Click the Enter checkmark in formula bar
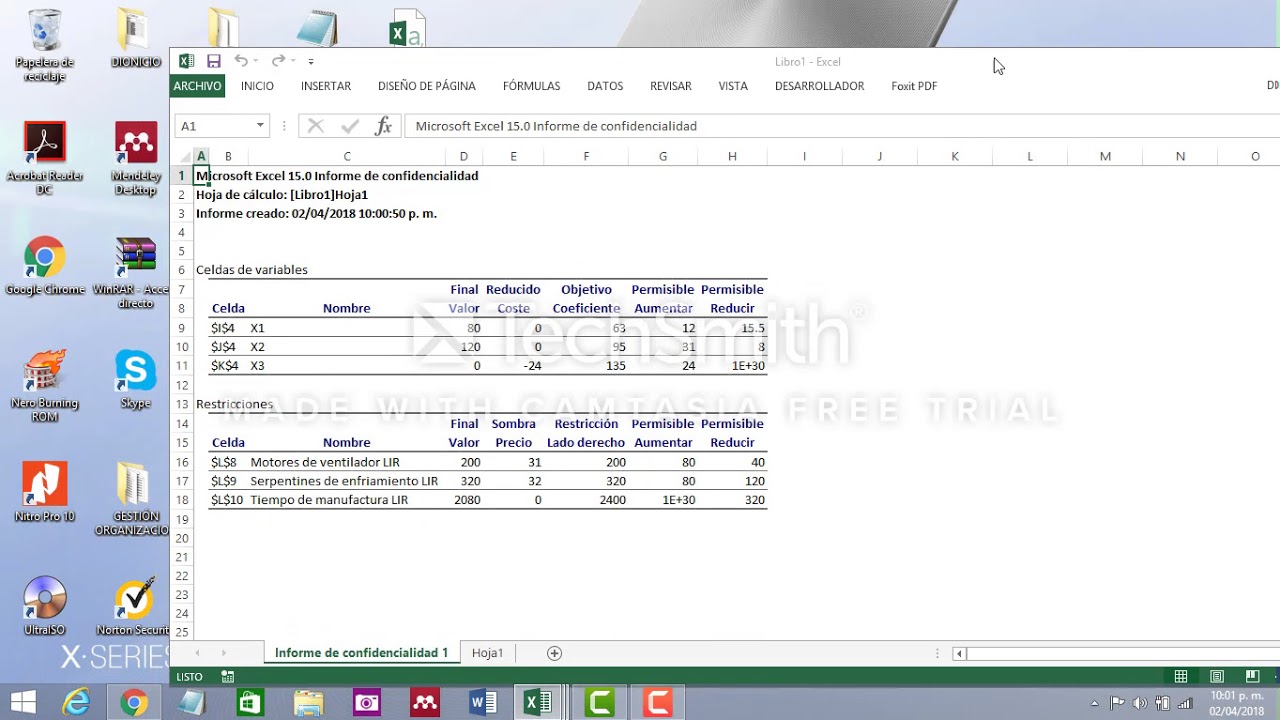1280x720 pixels. [350, 126]
